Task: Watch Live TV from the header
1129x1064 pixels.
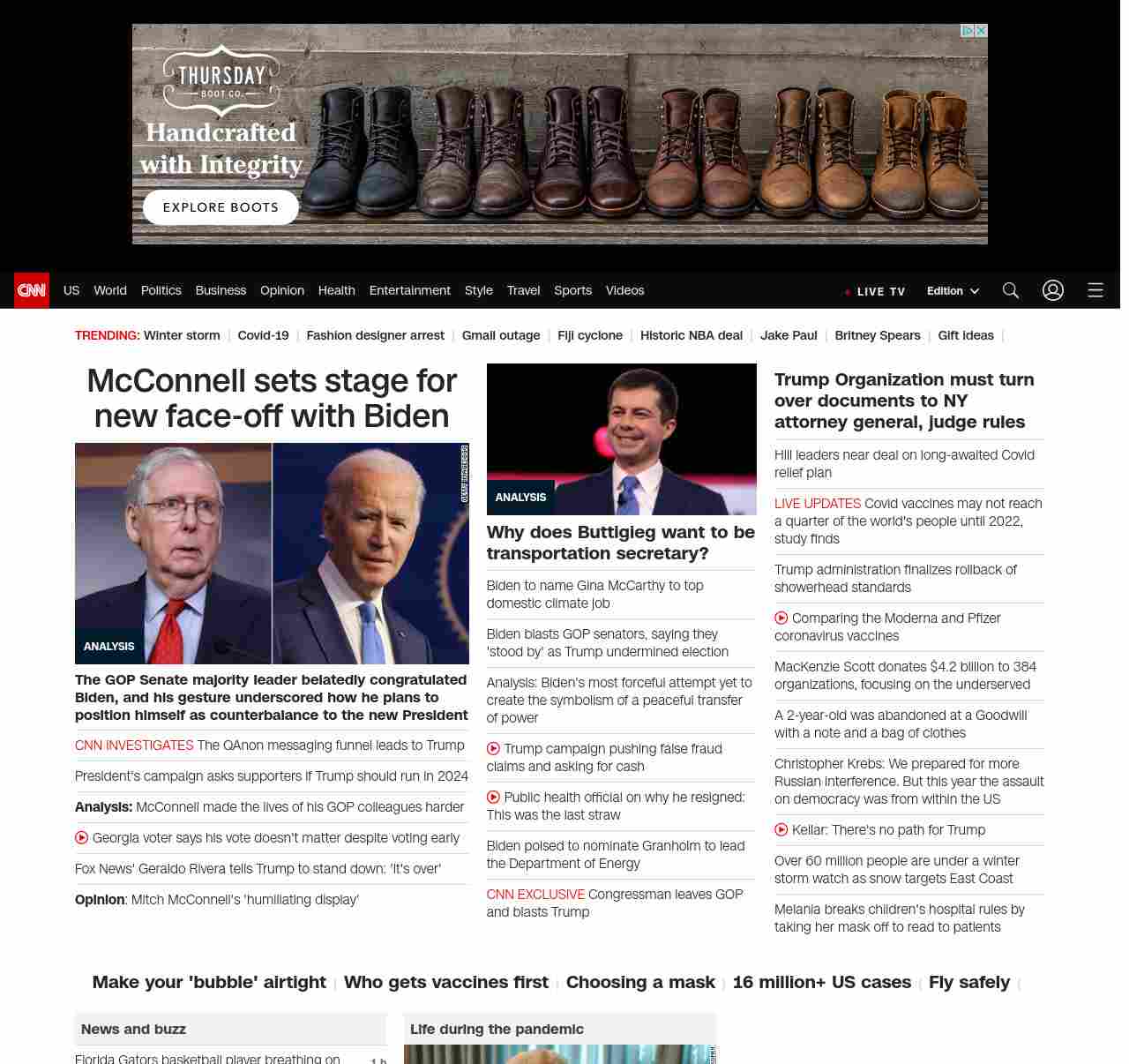Action: pos(875,291)
